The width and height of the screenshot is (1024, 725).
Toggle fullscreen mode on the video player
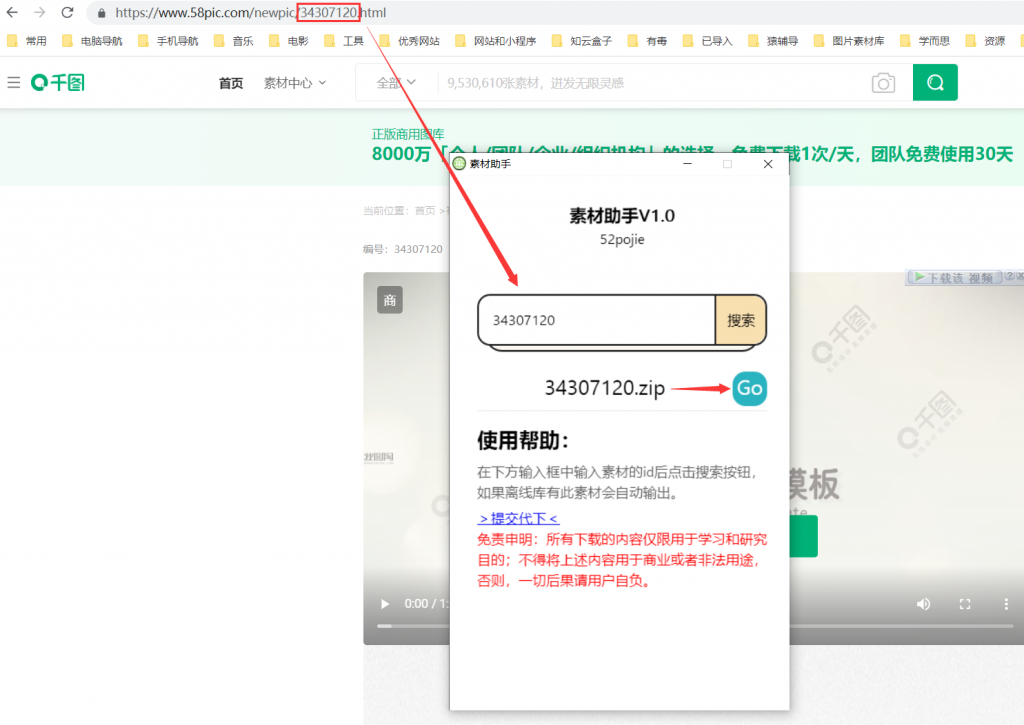(964, 604)
